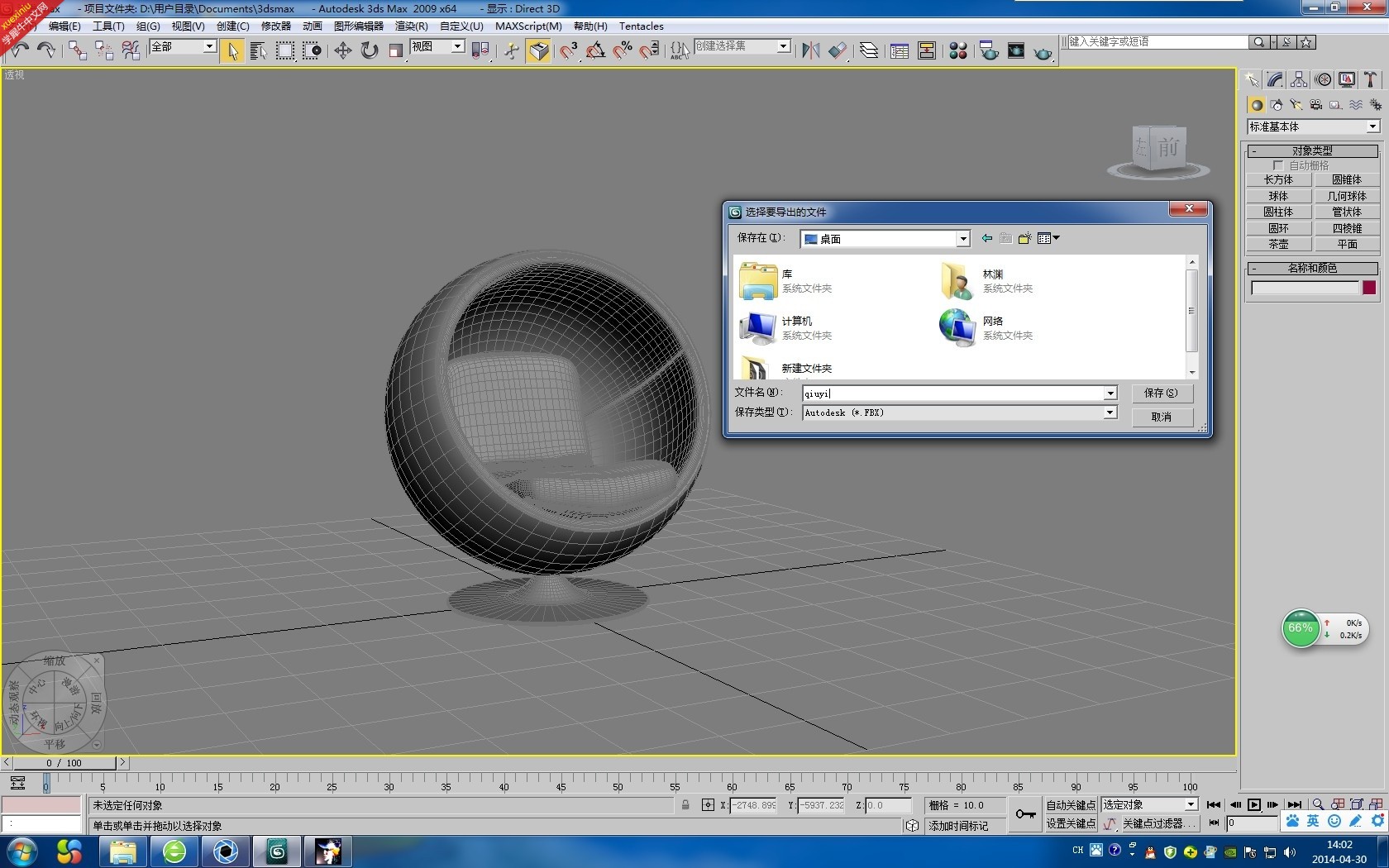Toggle Keyboard Shortcut Override cube button
1389x868 pixels.
(539, 51)
